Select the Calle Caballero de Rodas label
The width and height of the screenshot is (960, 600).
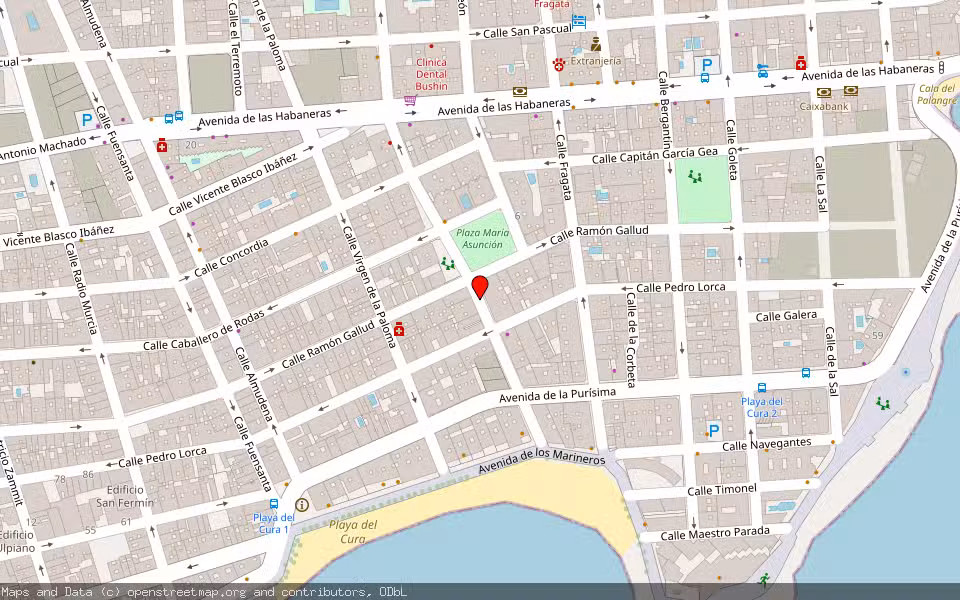(204, 331)
